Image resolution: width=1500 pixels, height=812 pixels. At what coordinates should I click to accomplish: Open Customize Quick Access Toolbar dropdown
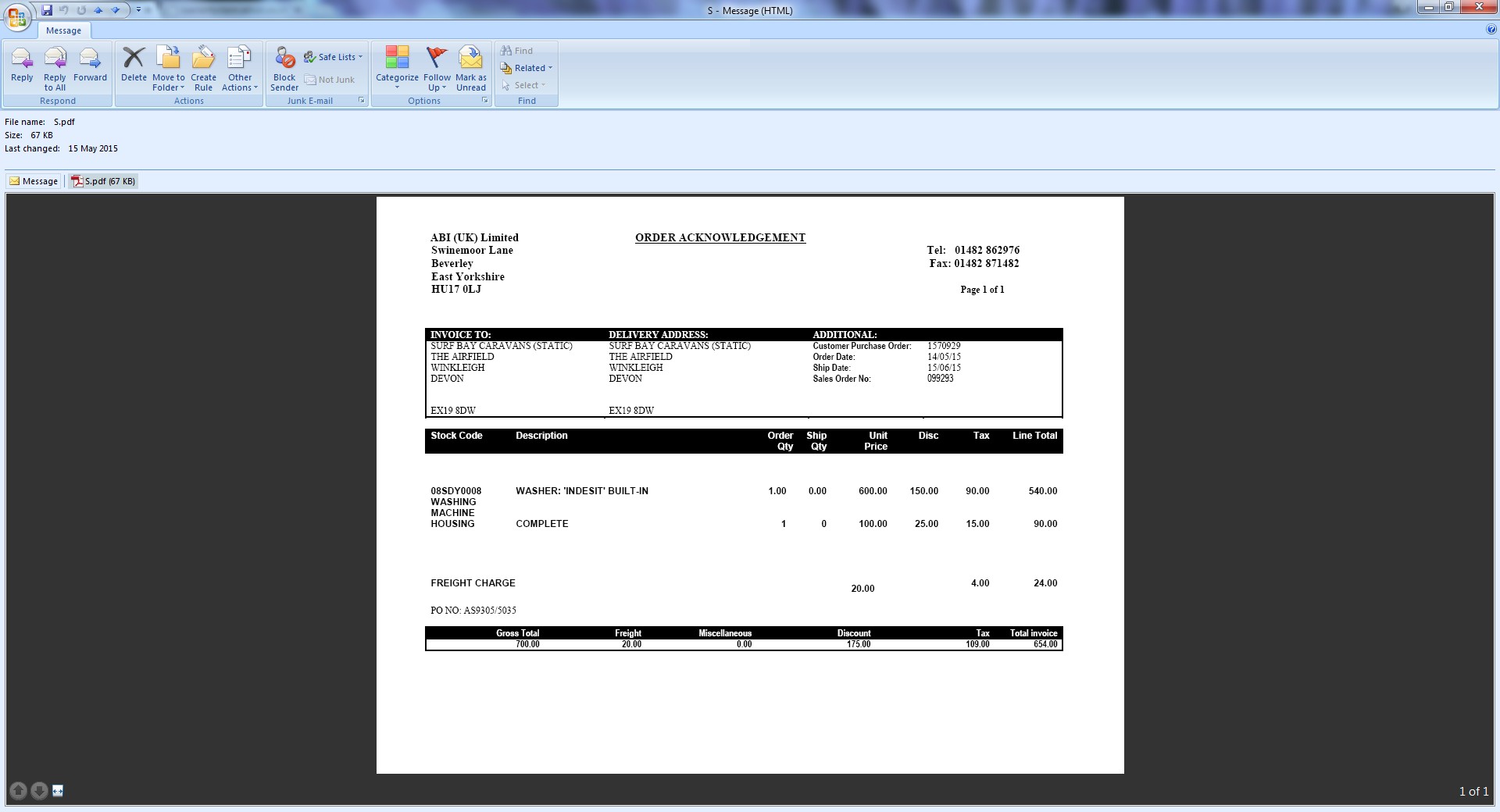tap(138, 10)
